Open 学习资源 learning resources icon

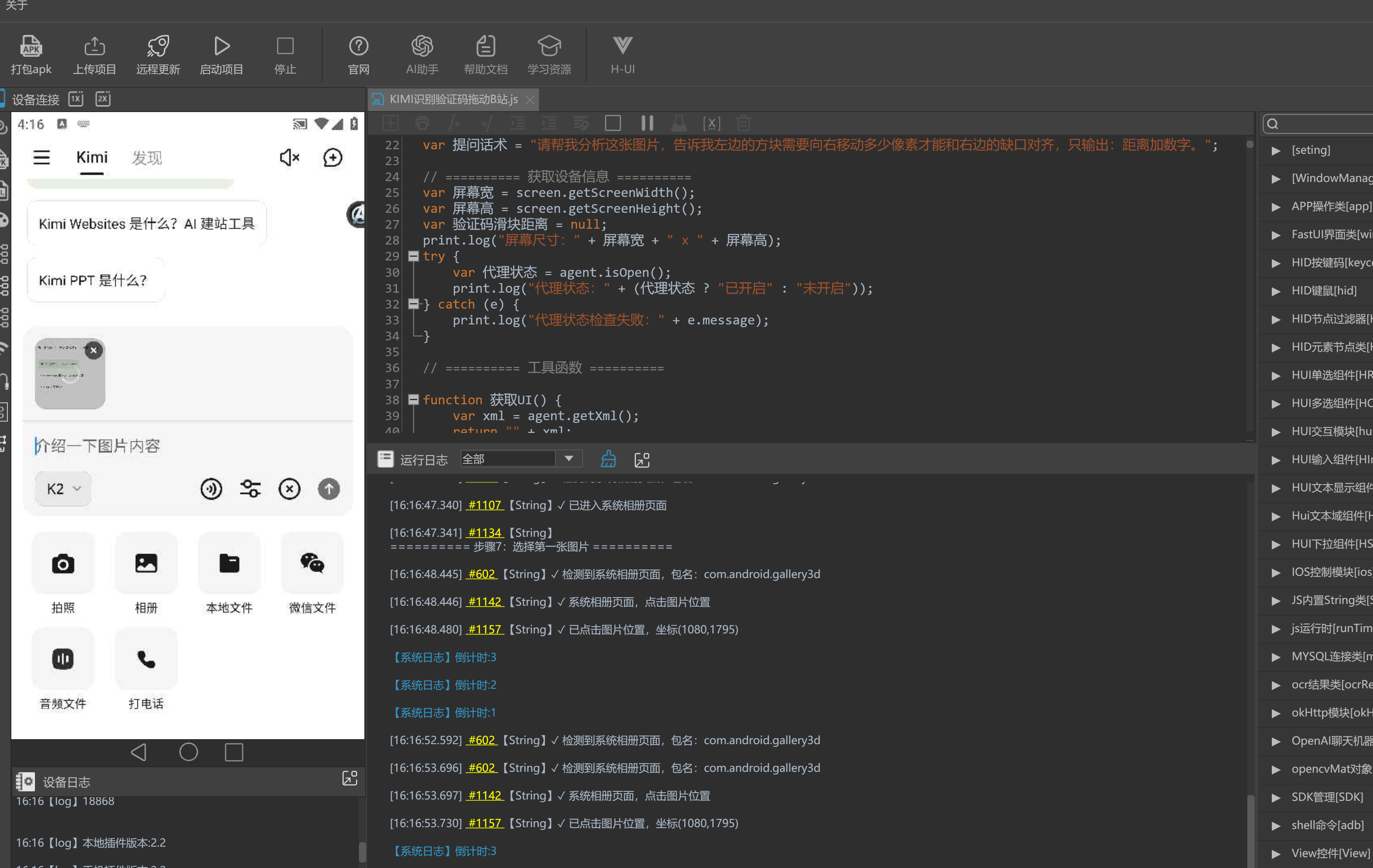(x=549, y=46)
